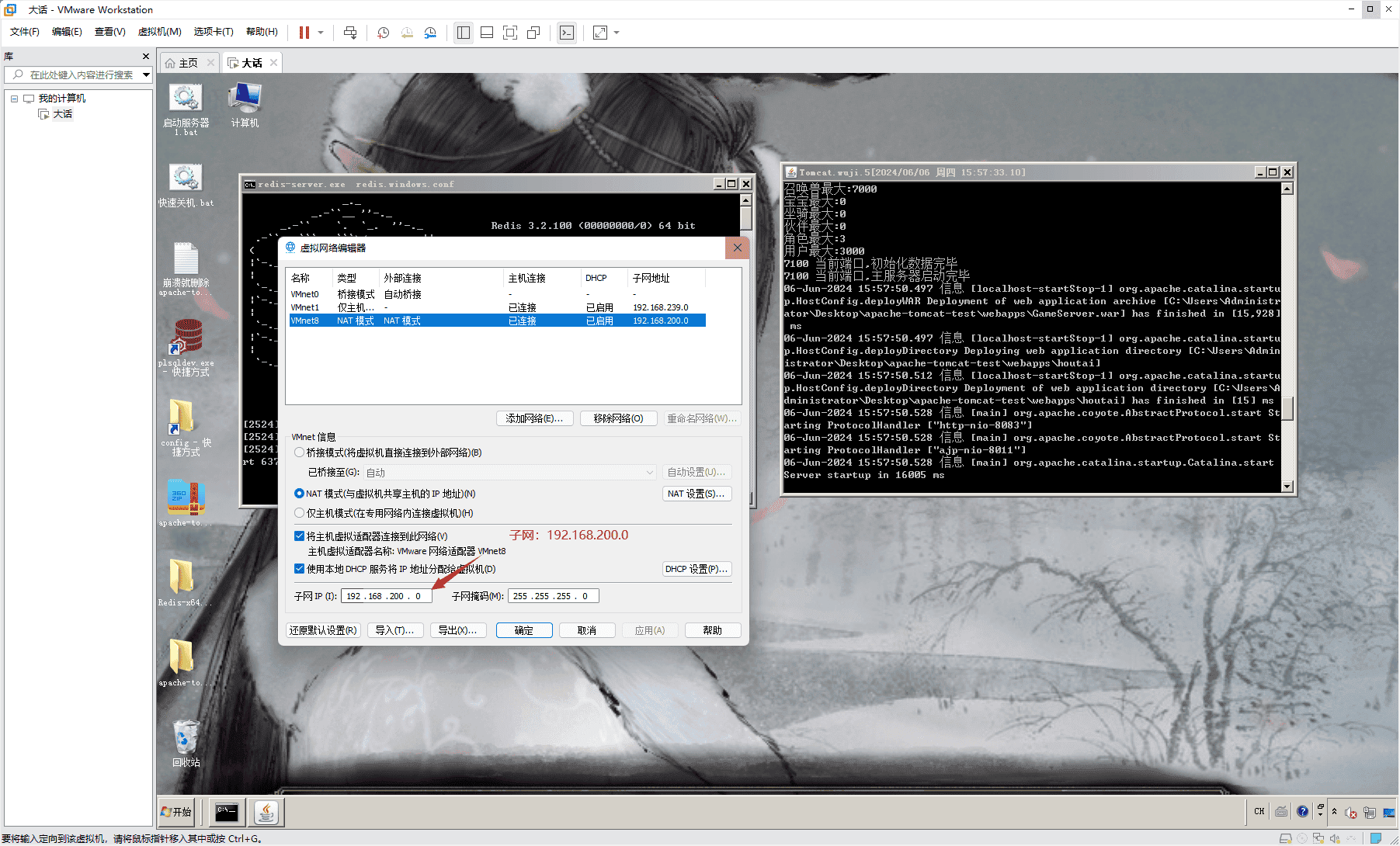Click the take snapshot clock icon
This screenshot has height=846, width=1400.
click(x=383, y=33)
